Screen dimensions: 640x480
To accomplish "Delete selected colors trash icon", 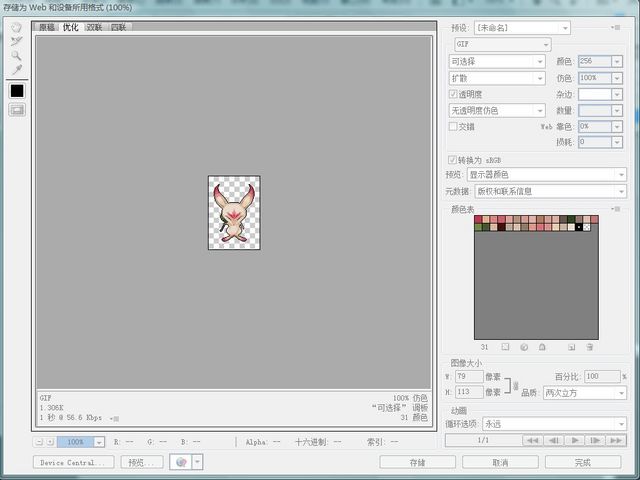I will (589, 347).
